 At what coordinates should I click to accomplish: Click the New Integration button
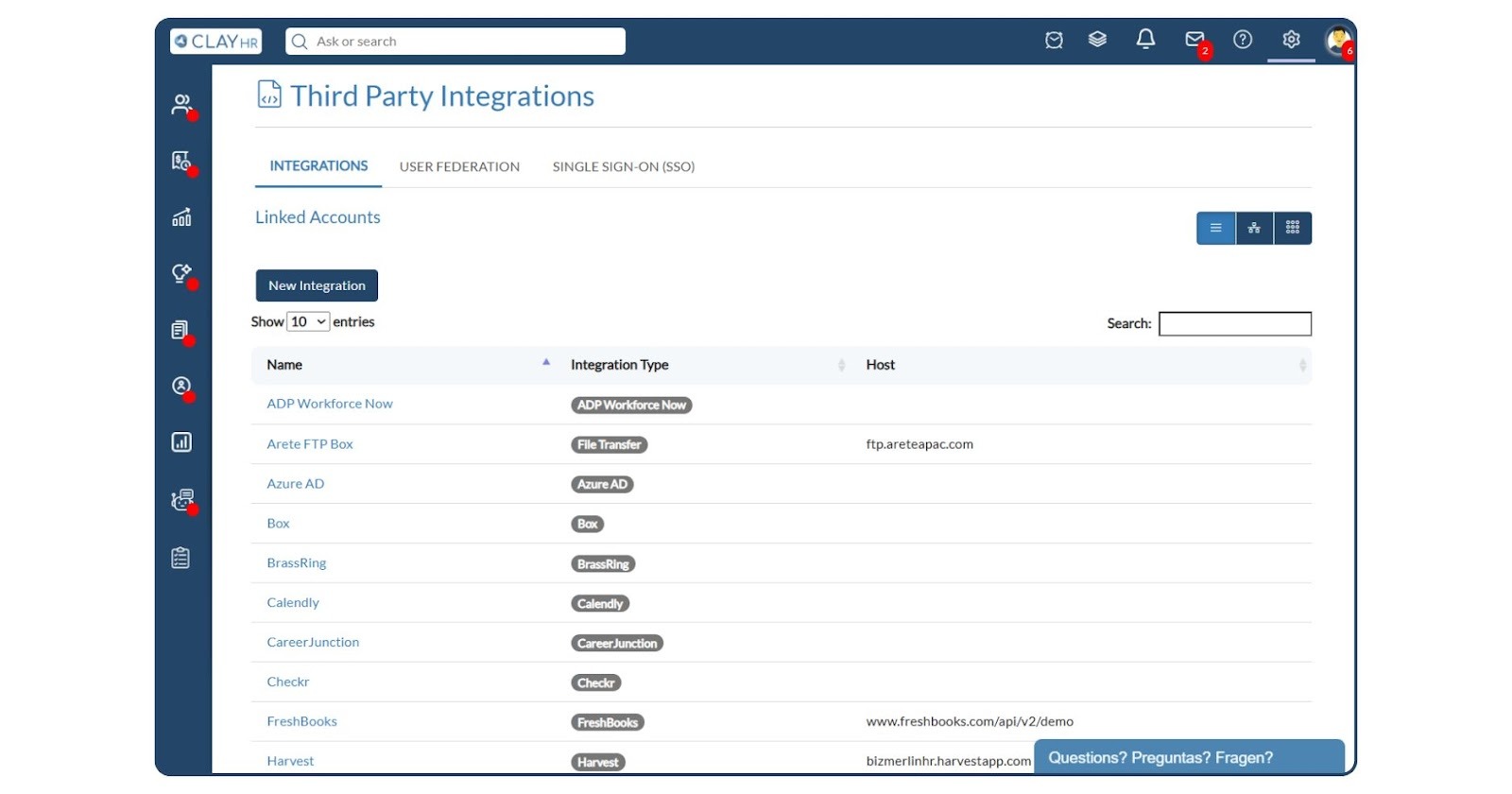coord(317,285)
